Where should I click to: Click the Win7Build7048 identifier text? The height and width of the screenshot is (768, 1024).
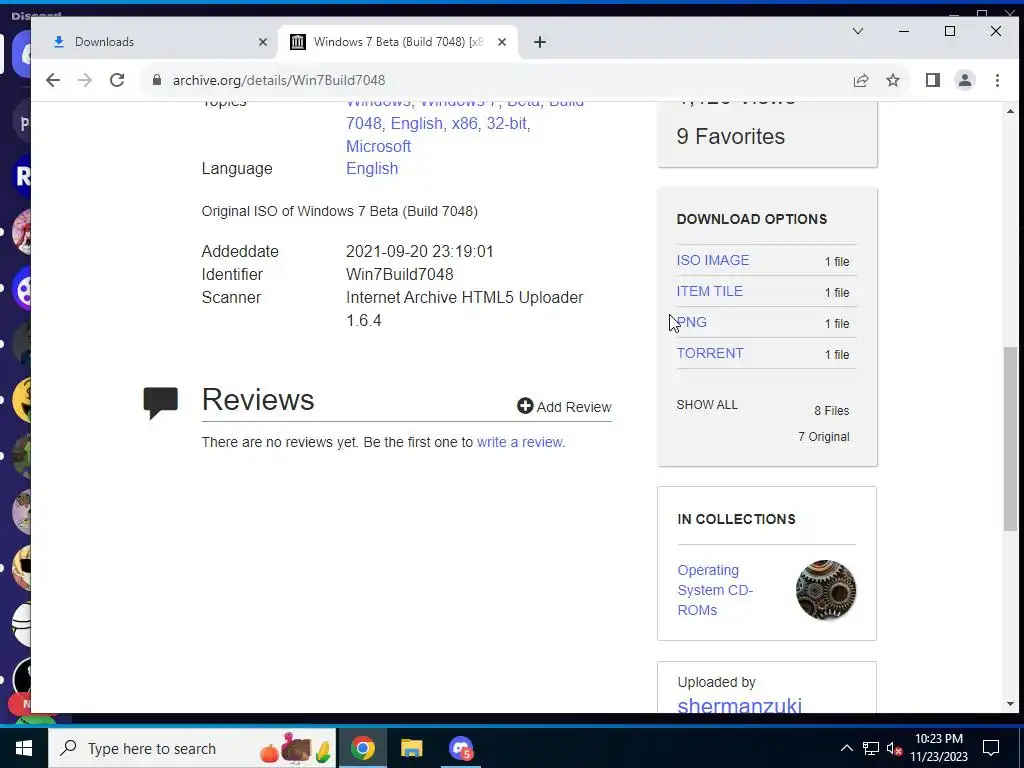(400, 274)
